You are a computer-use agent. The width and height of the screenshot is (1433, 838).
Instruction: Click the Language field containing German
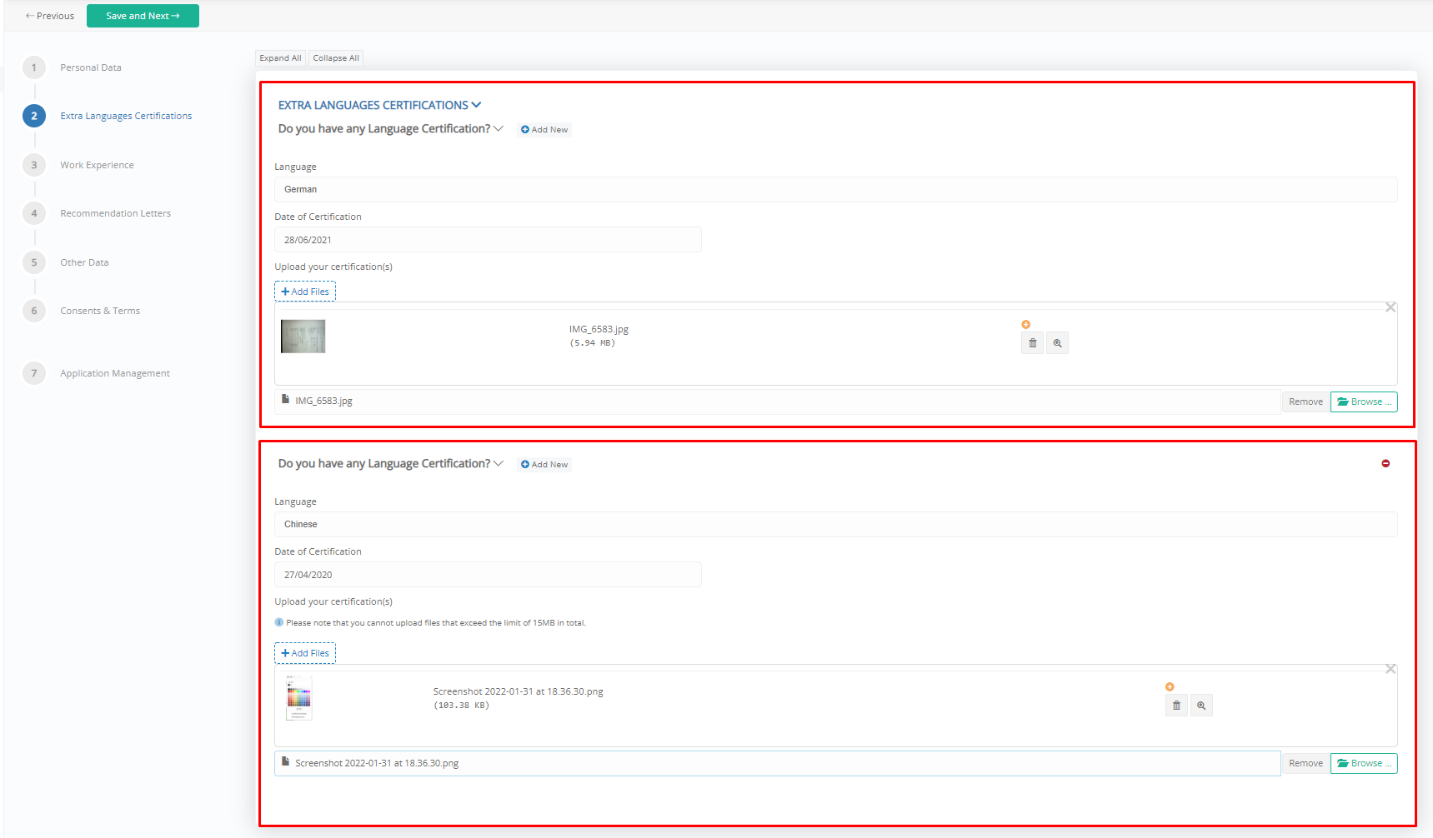pyautogui.click(x=836, y=189)
